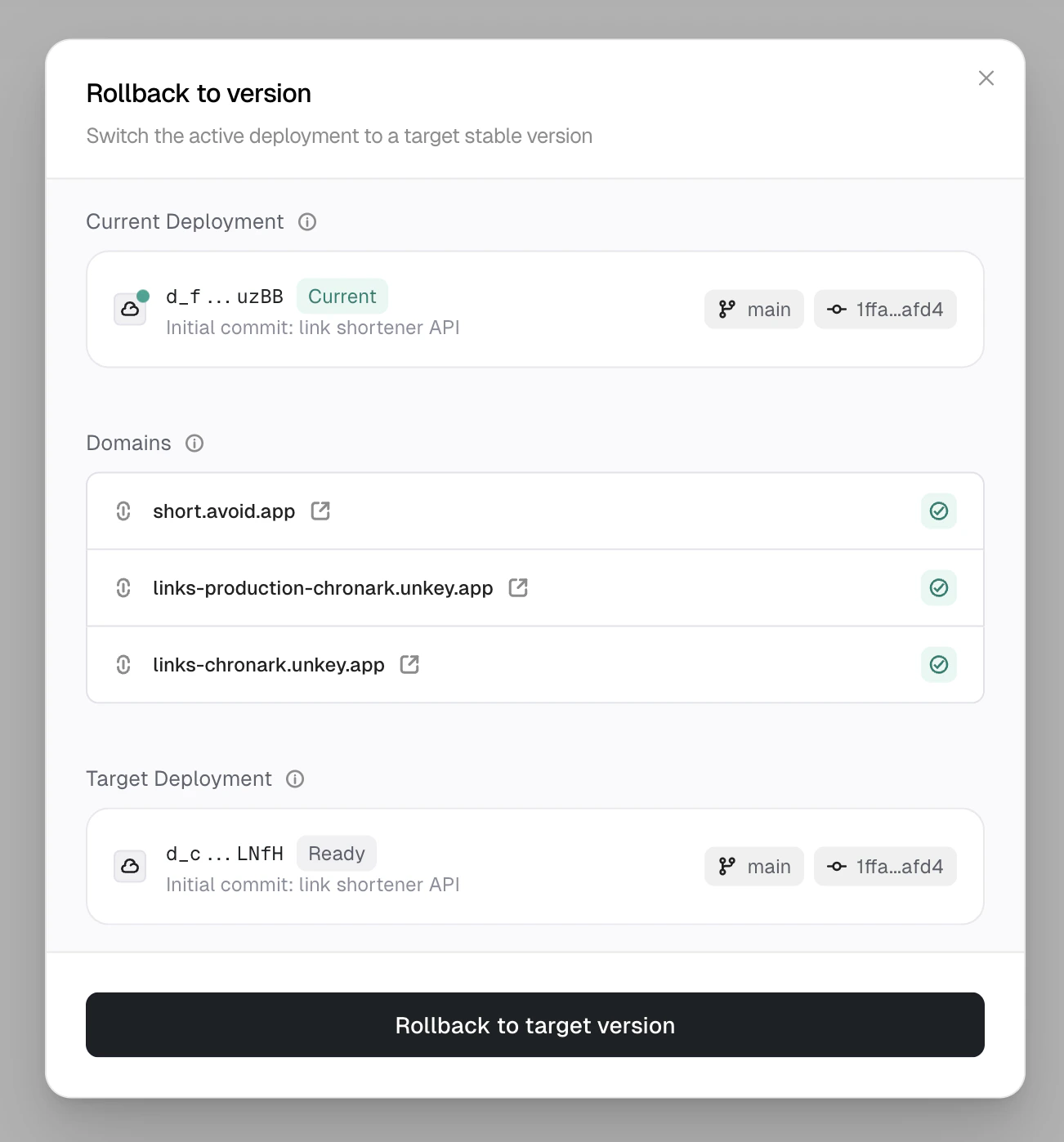Click the sync icon for links-chronark.unkey.app
This screenshot has height=1142, width=1064.
(x=123, y=664)
